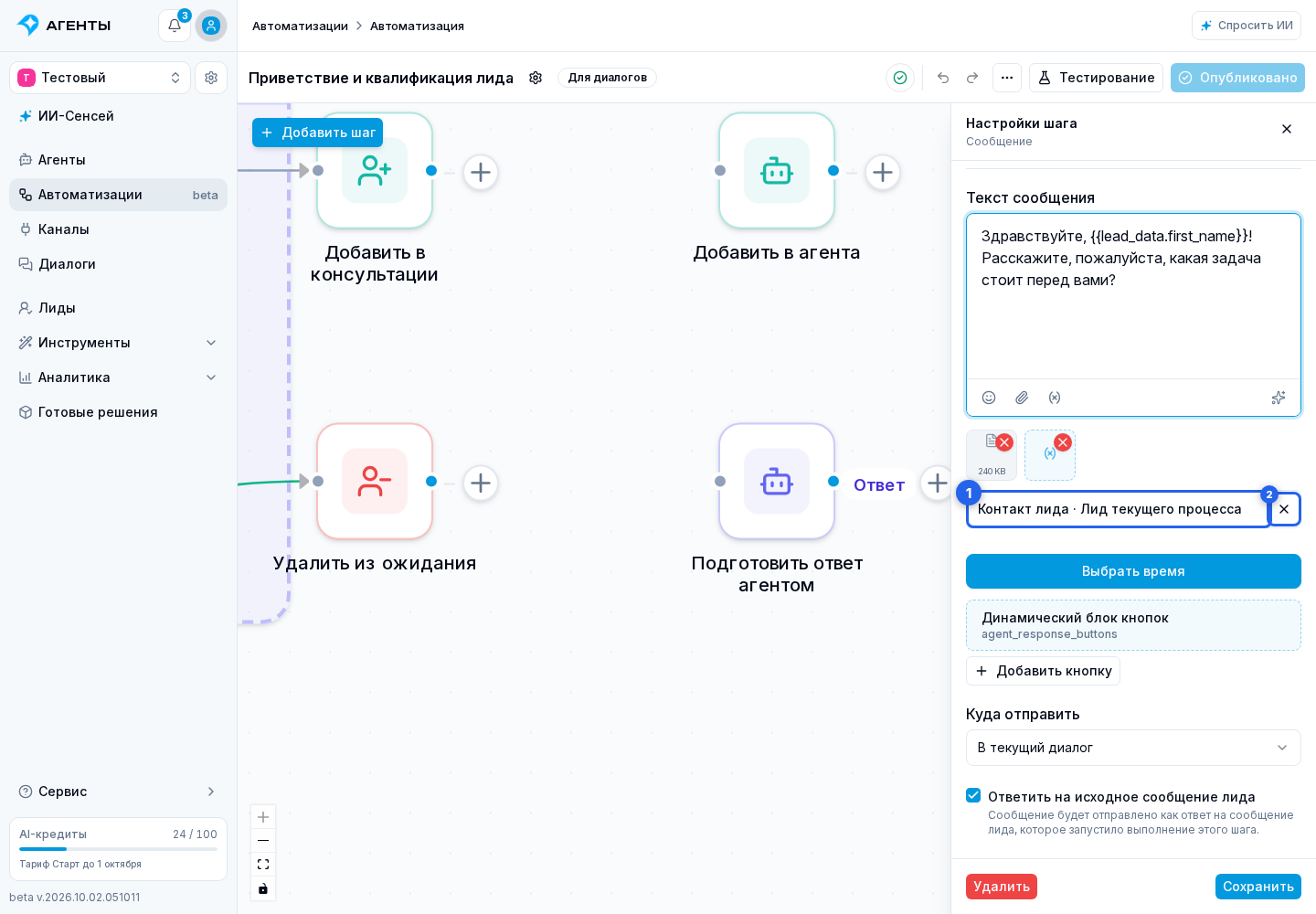The height and width of the screenshot is (914, 1316).
Task: Click the Выбрать время button
Action: [x=1133, y=571]
